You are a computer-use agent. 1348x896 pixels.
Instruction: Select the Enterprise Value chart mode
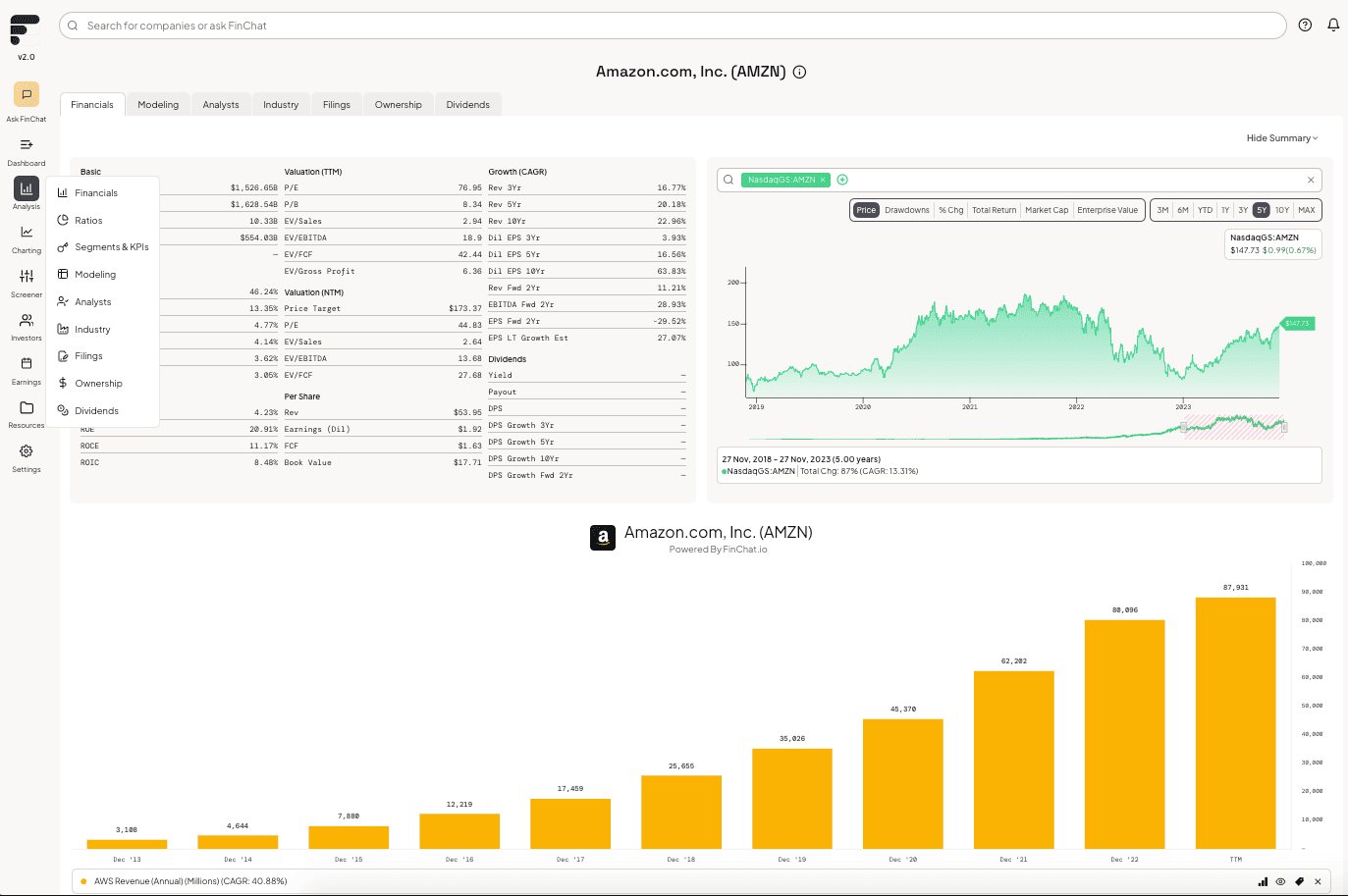(1107, 210)
